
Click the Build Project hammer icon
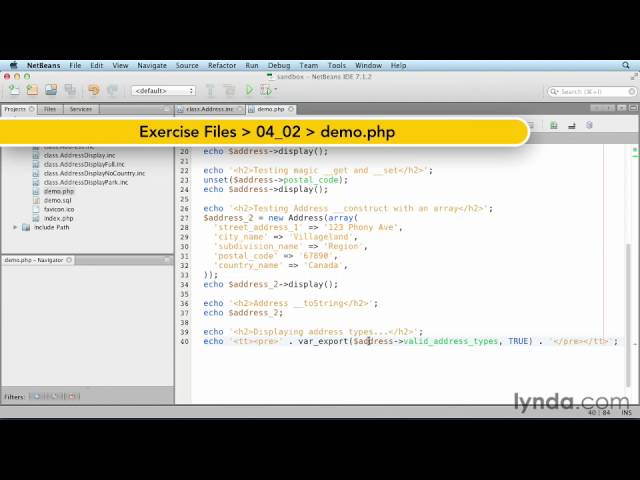211,90
